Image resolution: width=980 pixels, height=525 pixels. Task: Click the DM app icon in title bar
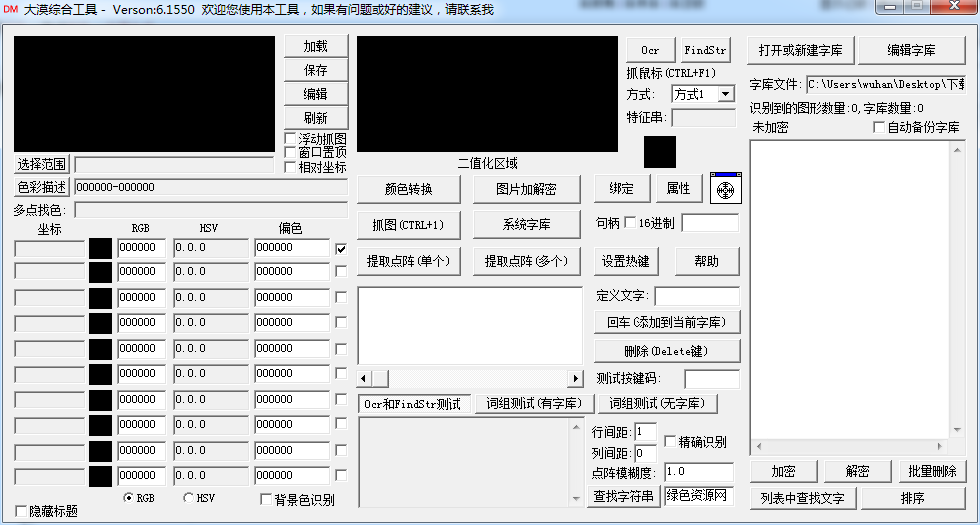pos(11,9)
